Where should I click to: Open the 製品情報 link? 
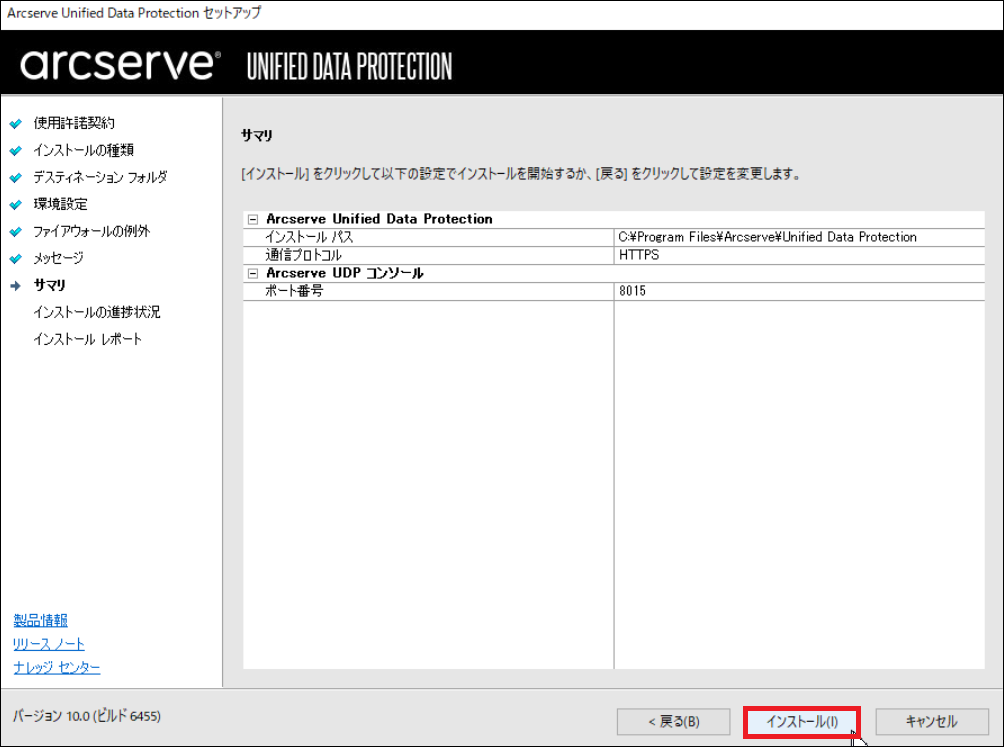tap(40, 621)
